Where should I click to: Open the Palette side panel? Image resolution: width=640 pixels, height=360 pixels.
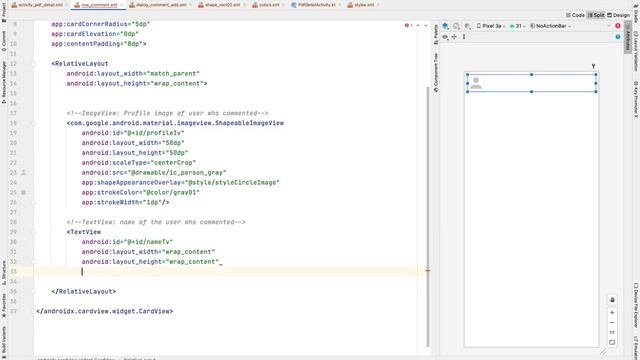pyautogui.click(x=436, y=35)
